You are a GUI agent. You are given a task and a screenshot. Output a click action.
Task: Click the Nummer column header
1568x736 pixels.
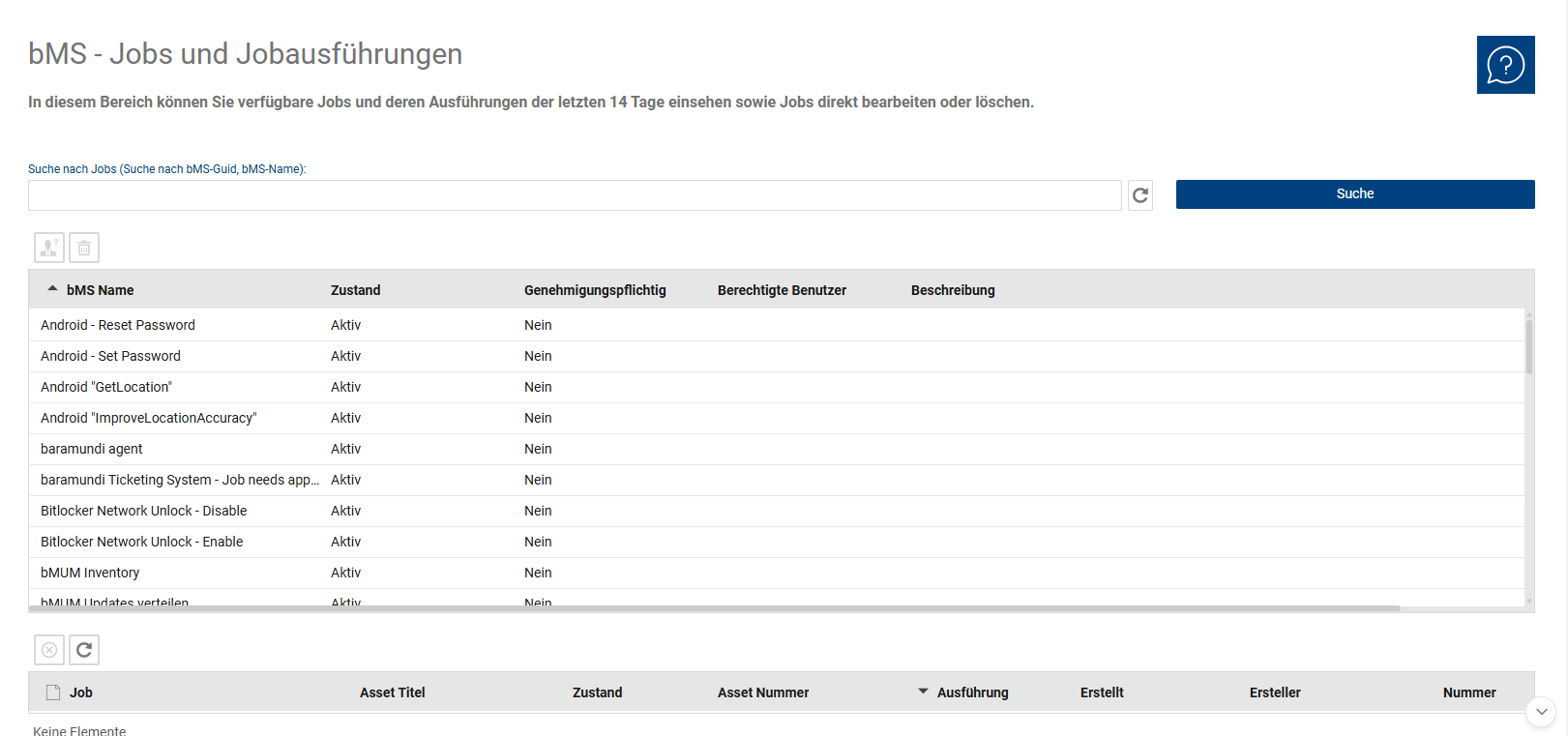pyautogui.click(x=1469, y=692)
